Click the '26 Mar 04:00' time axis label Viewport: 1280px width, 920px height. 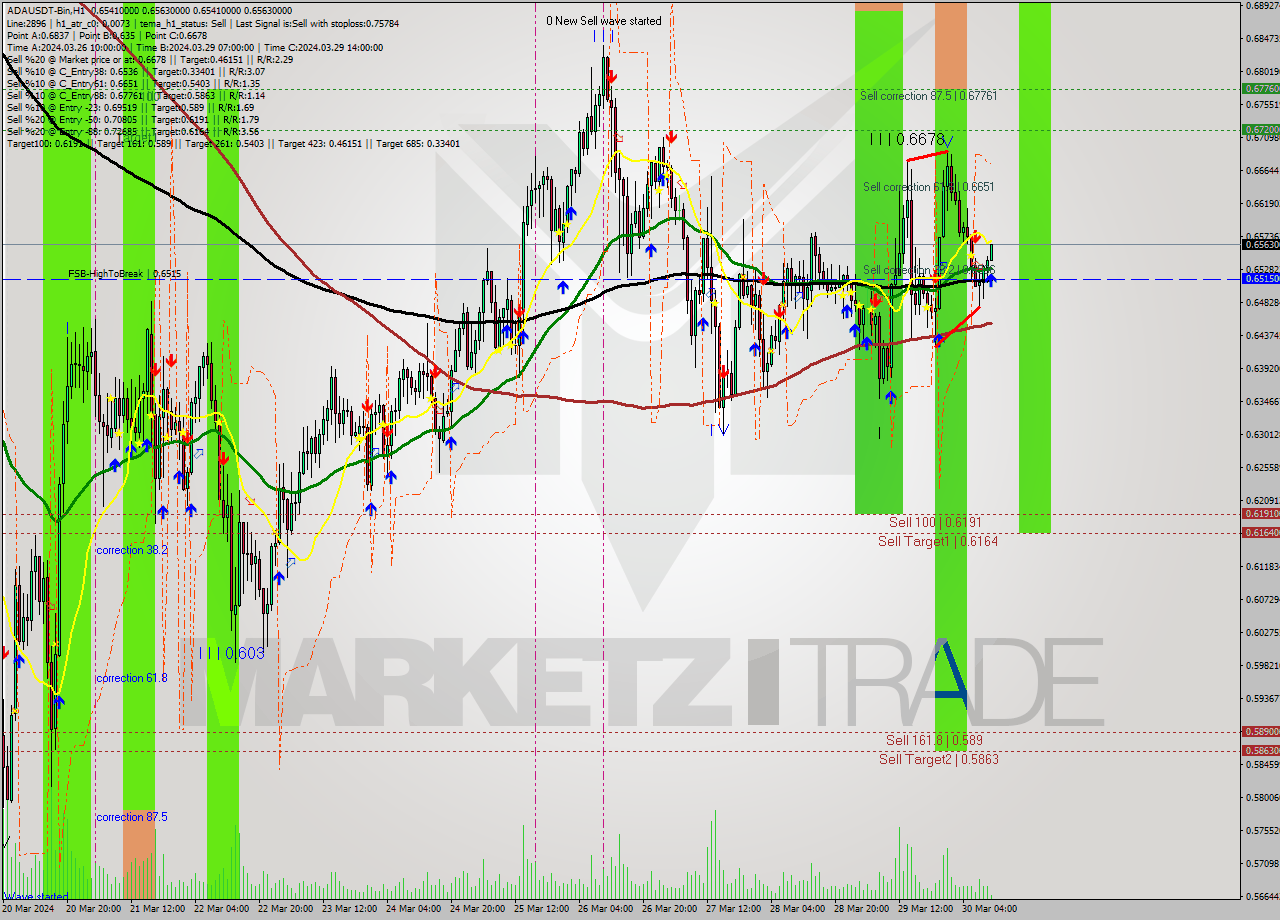click(x=605, y=909)
